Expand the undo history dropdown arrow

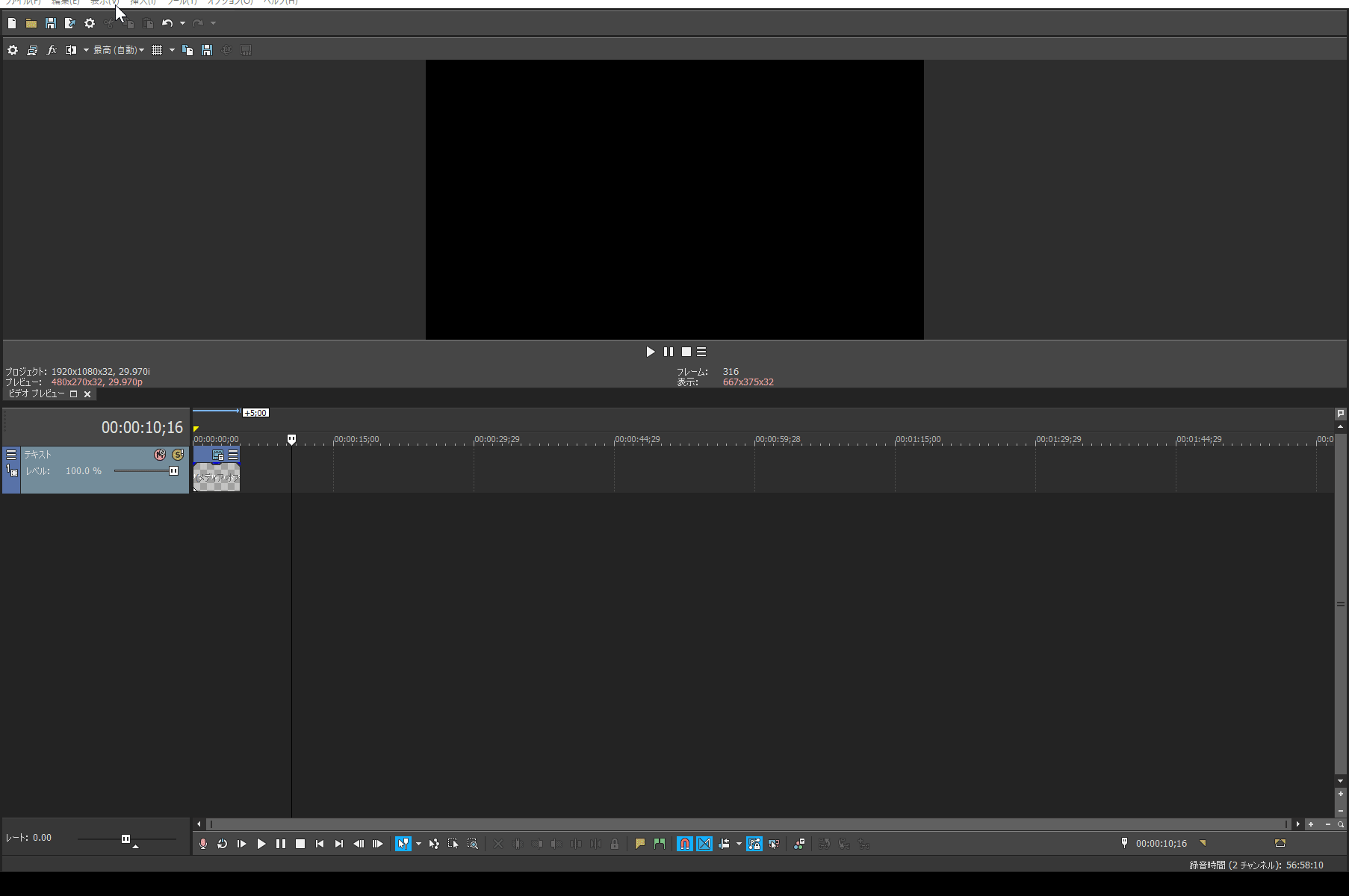182,23
